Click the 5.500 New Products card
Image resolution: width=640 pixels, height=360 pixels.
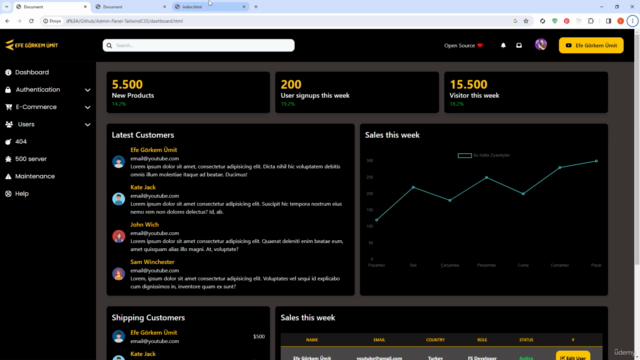pos(188,92)
